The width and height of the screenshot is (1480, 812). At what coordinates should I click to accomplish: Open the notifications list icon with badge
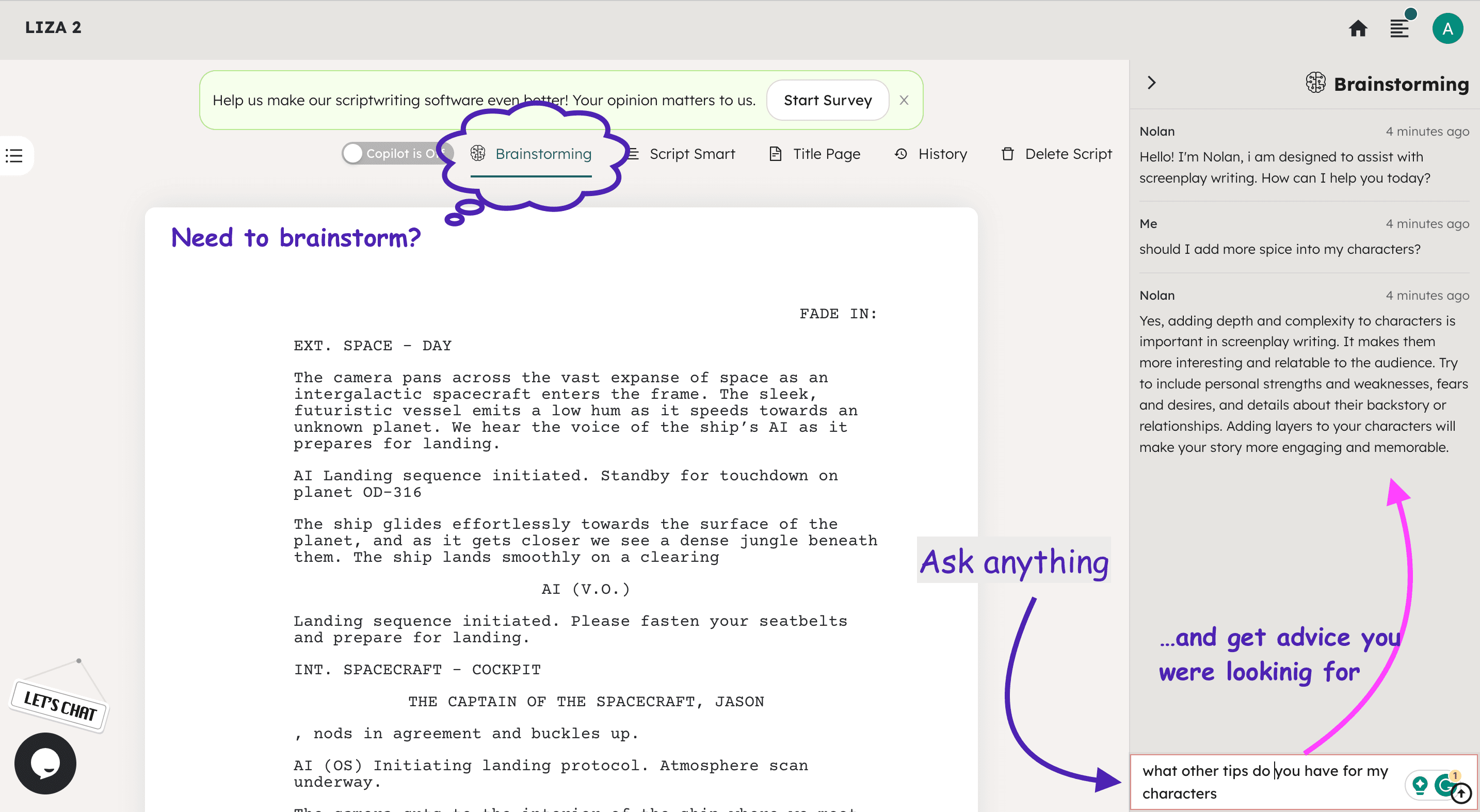click(1399, 27)
